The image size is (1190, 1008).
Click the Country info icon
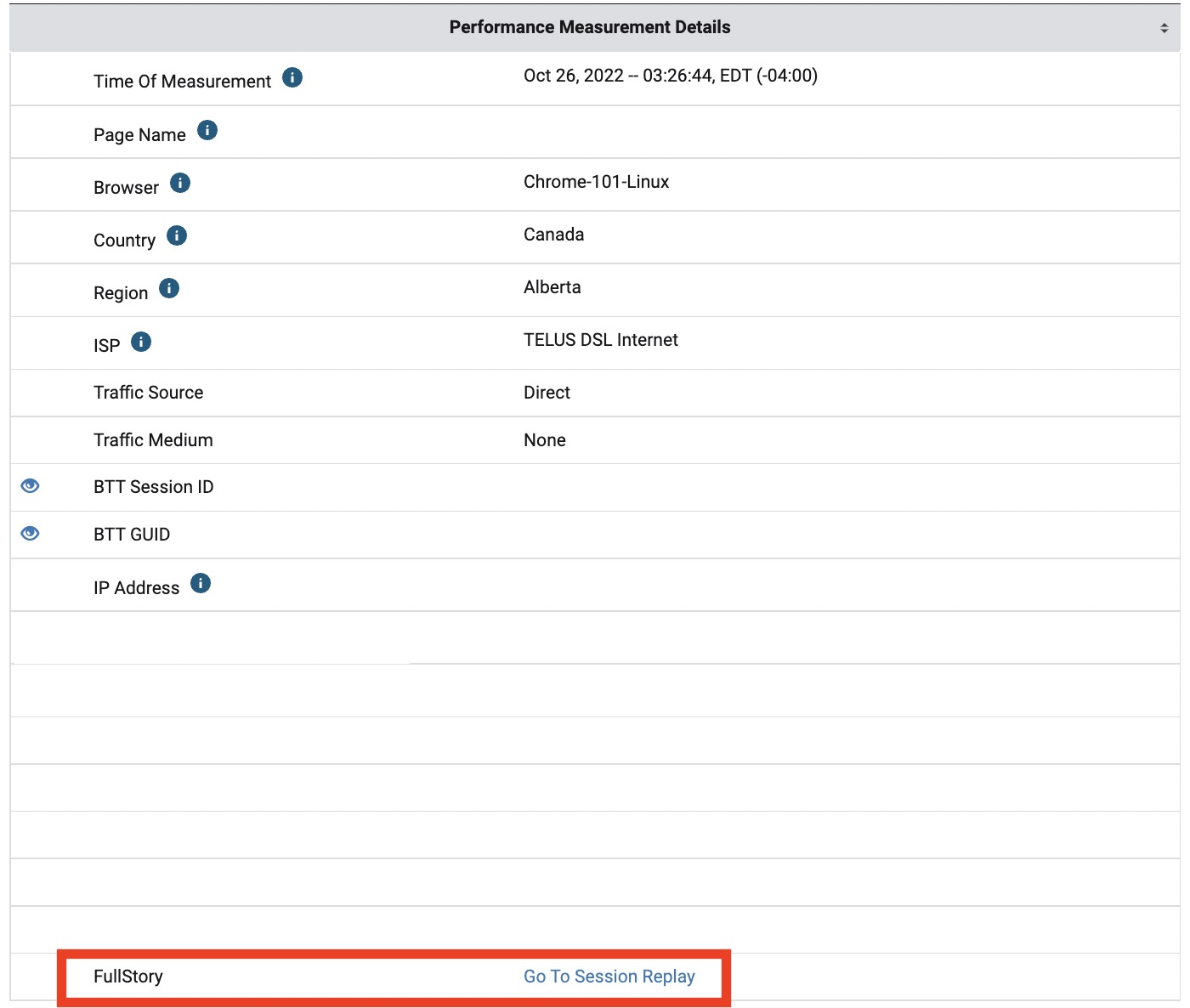pyautogui.click(x=176, y=235)
